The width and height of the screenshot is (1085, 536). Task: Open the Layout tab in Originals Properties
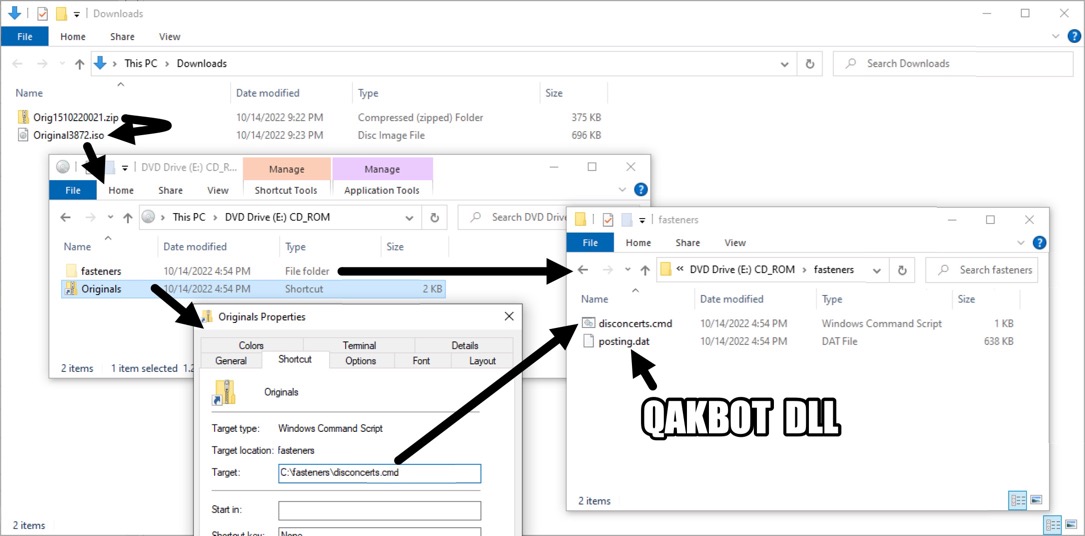click(482, 360)
